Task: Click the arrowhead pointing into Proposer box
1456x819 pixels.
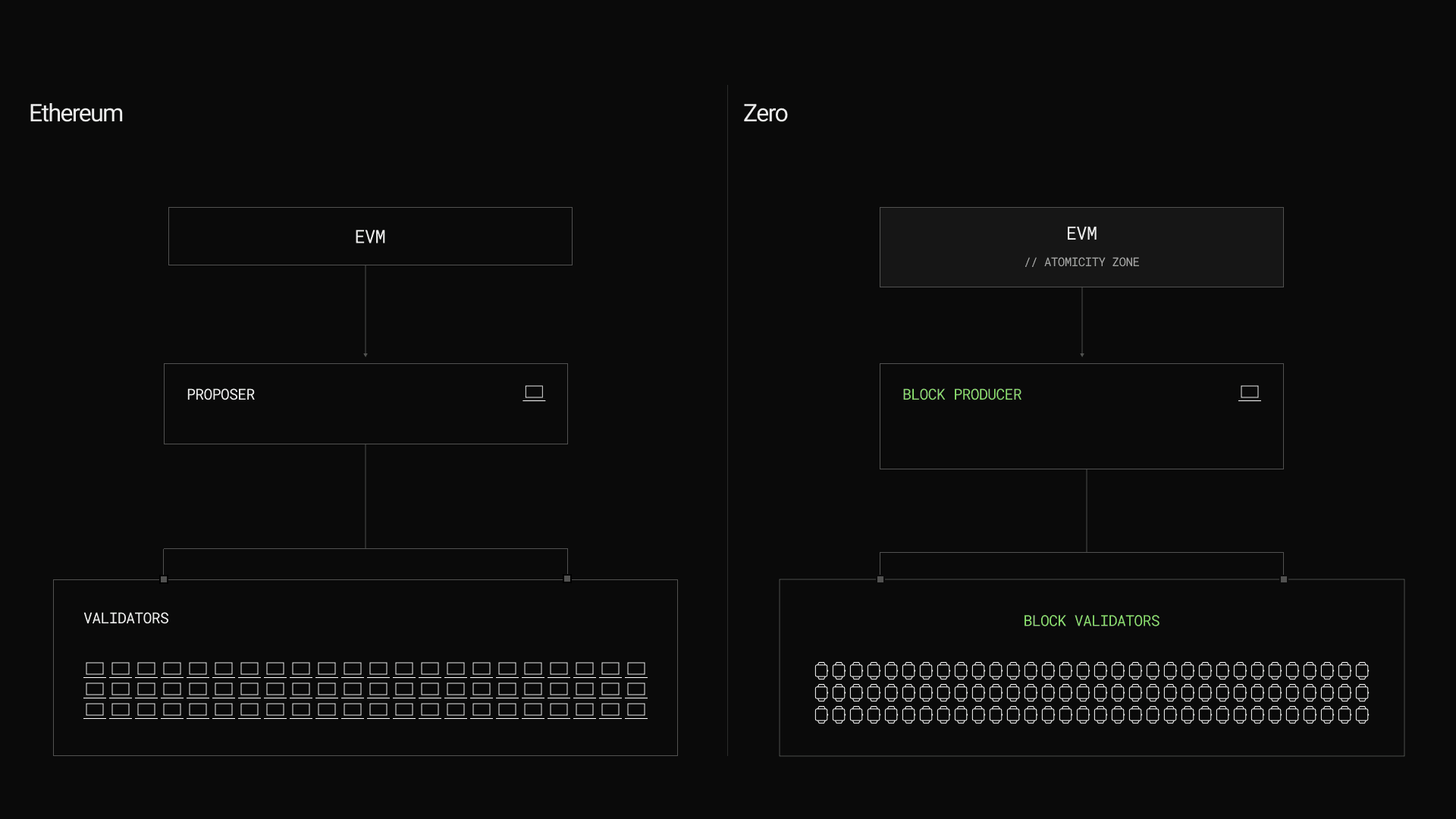Action: pos(366,354)
